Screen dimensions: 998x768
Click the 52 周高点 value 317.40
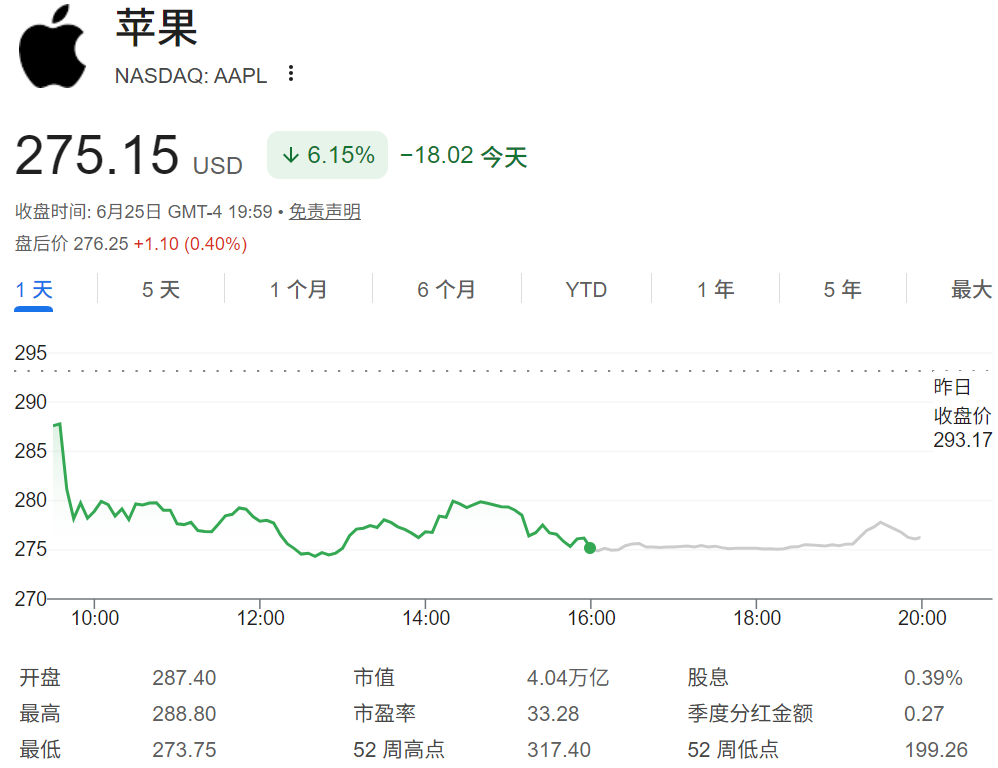point(559,750)
